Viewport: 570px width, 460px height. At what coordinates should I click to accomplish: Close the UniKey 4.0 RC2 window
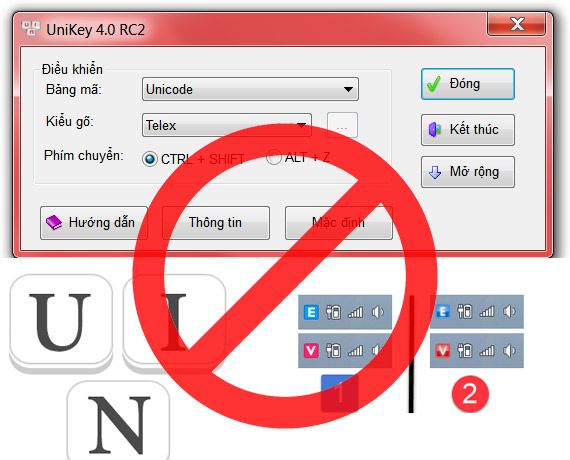[x=516, y=24]
